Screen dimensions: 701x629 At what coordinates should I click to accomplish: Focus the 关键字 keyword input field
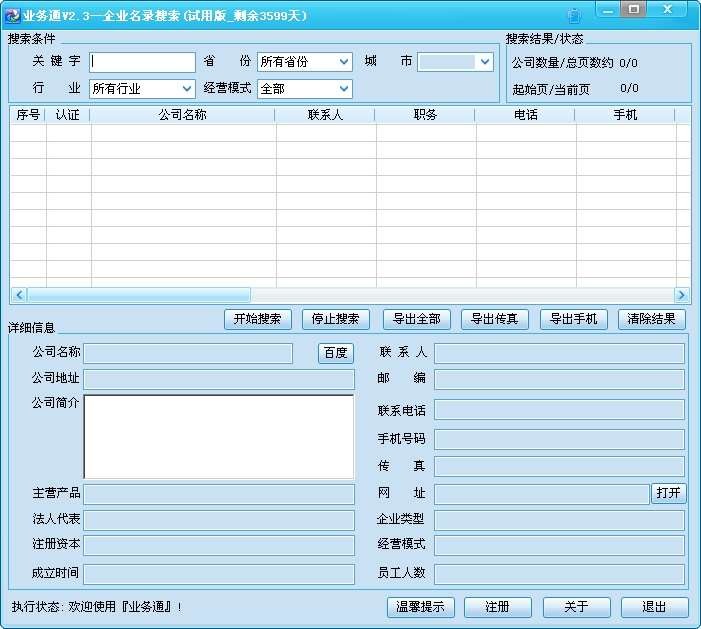[143, 62]
